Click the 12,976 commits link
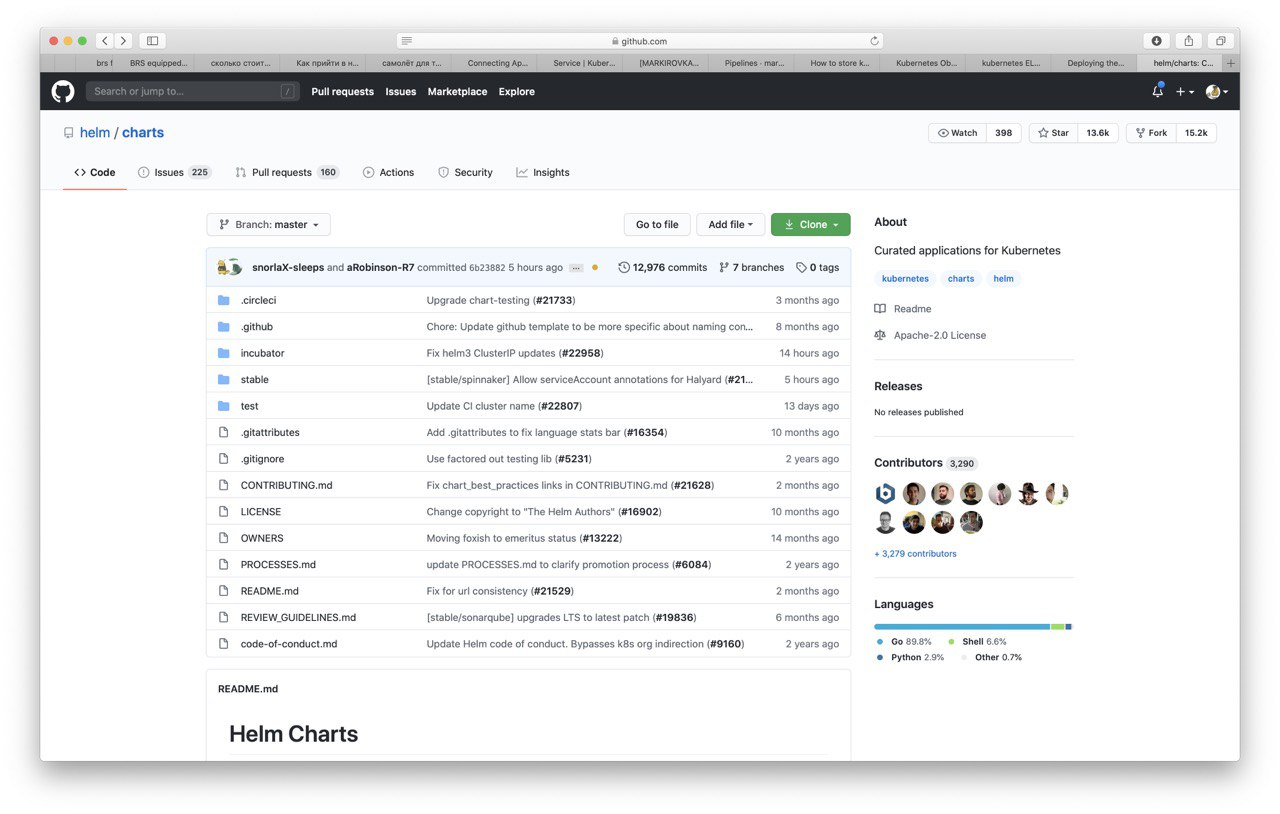The width and height of the screenshot is (1280, 814). [662, 267]
